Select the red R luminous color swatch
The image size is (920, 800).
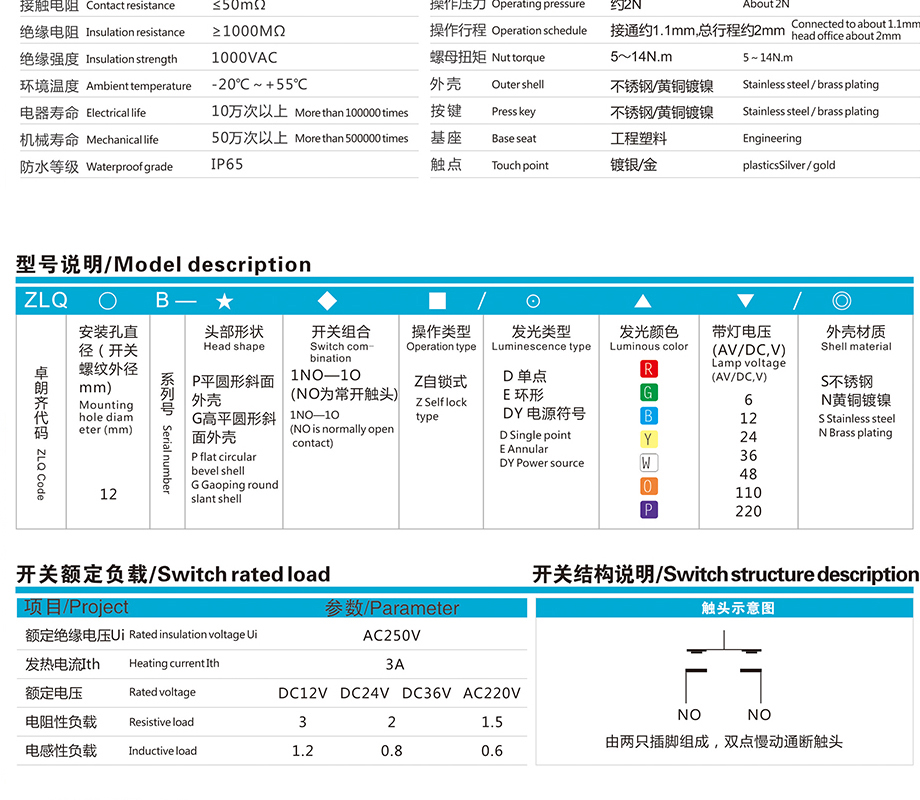tap(648, 369)
